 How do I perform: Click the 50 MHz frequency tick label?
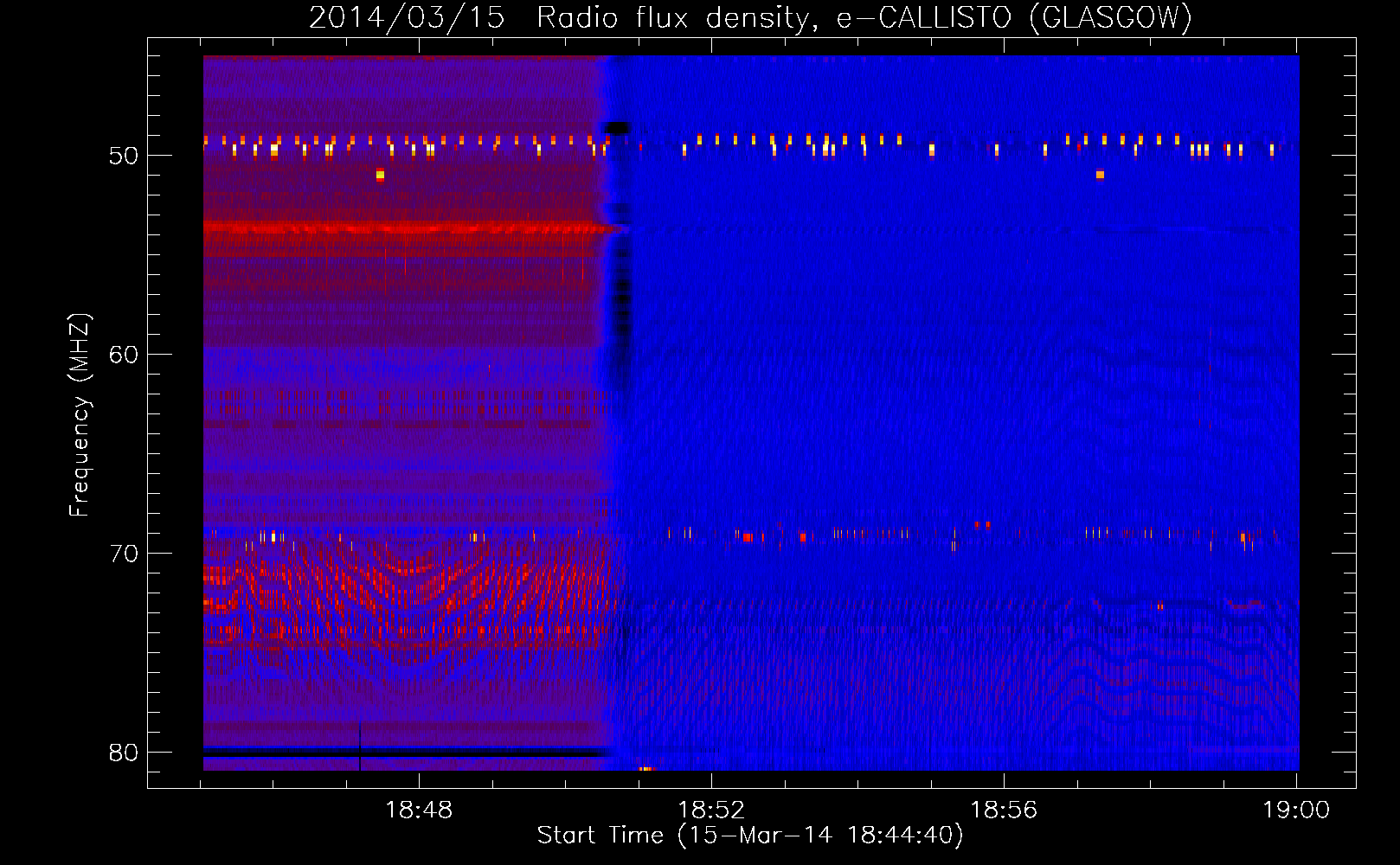click(124, 156)
